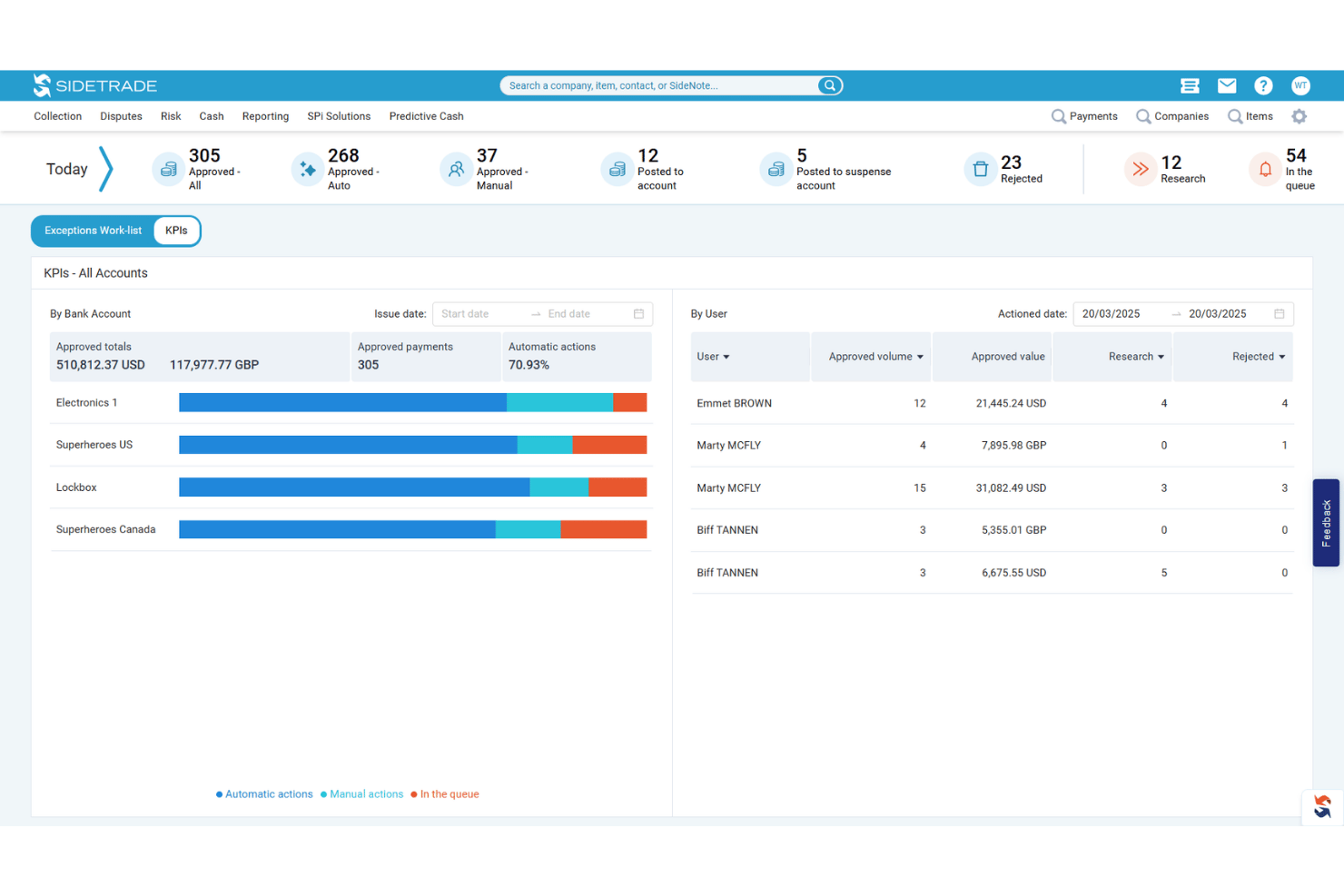Click the Superheroes Canada bank account label
1344x896 pixels.
pyautogui.click(x=105, y=529)
